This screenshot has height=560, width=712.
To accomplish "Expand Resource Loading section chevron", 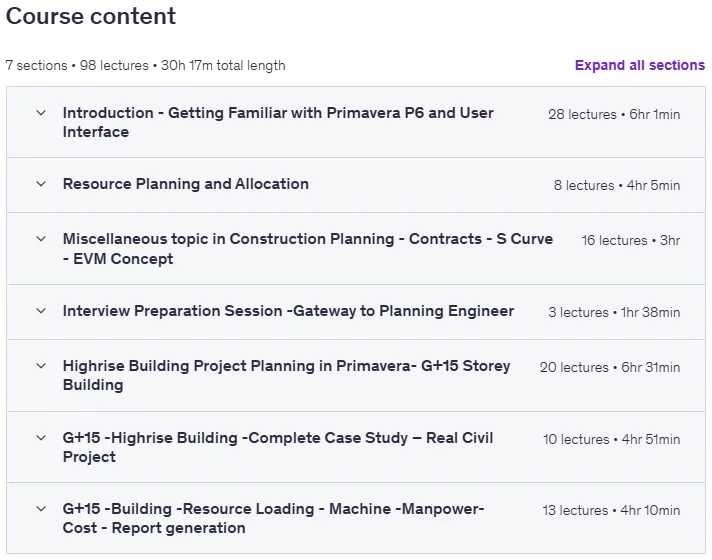I will point(41,509).
